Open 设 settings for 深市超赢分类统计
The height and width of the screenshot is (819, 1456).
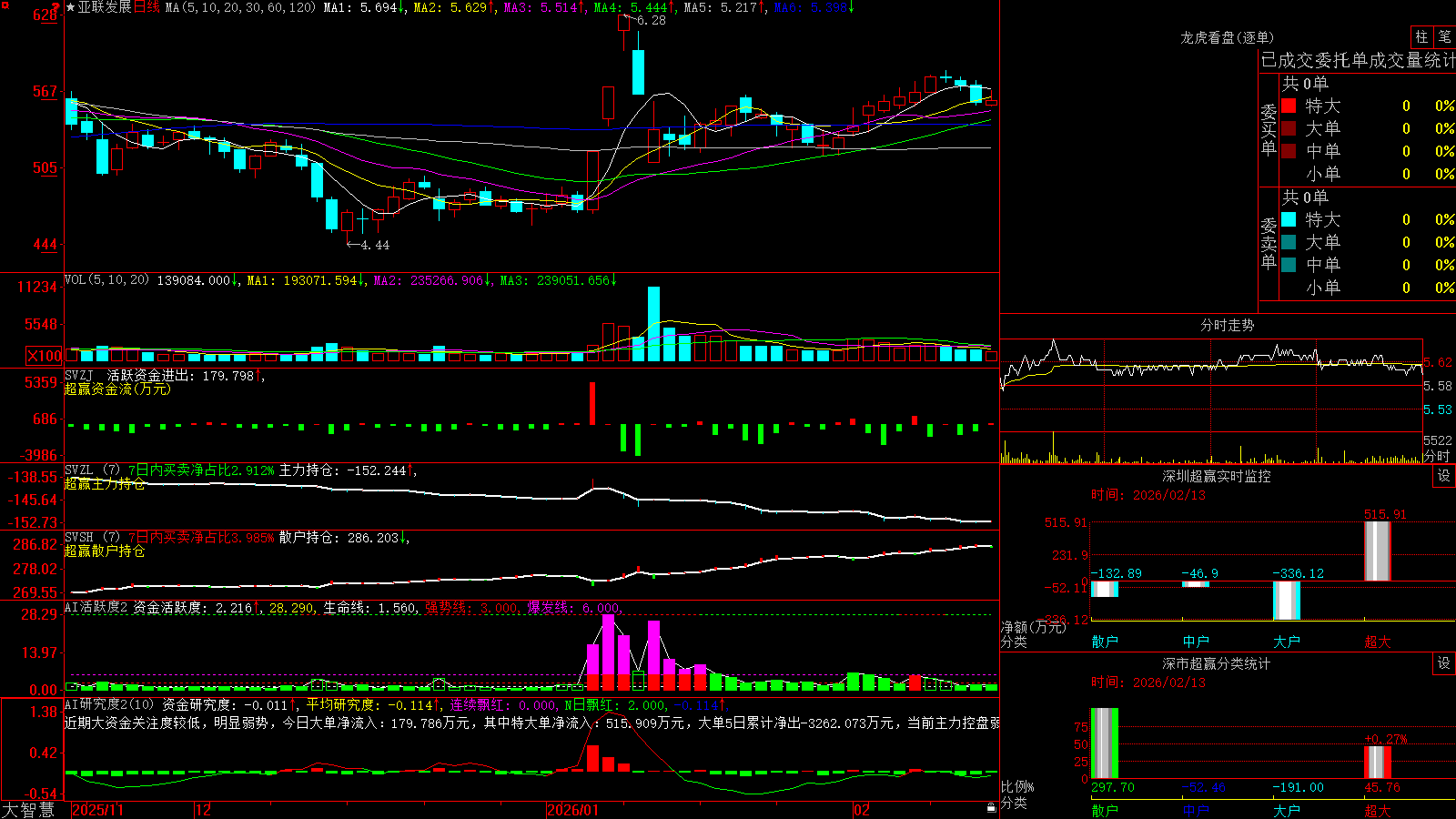(x=1444, y=663)
